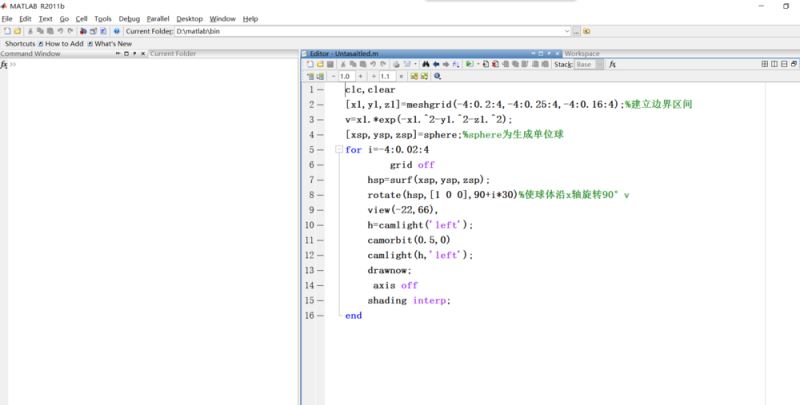Print the script from Editor toolbar
The image size is (800, 405).
pos(396,64)
